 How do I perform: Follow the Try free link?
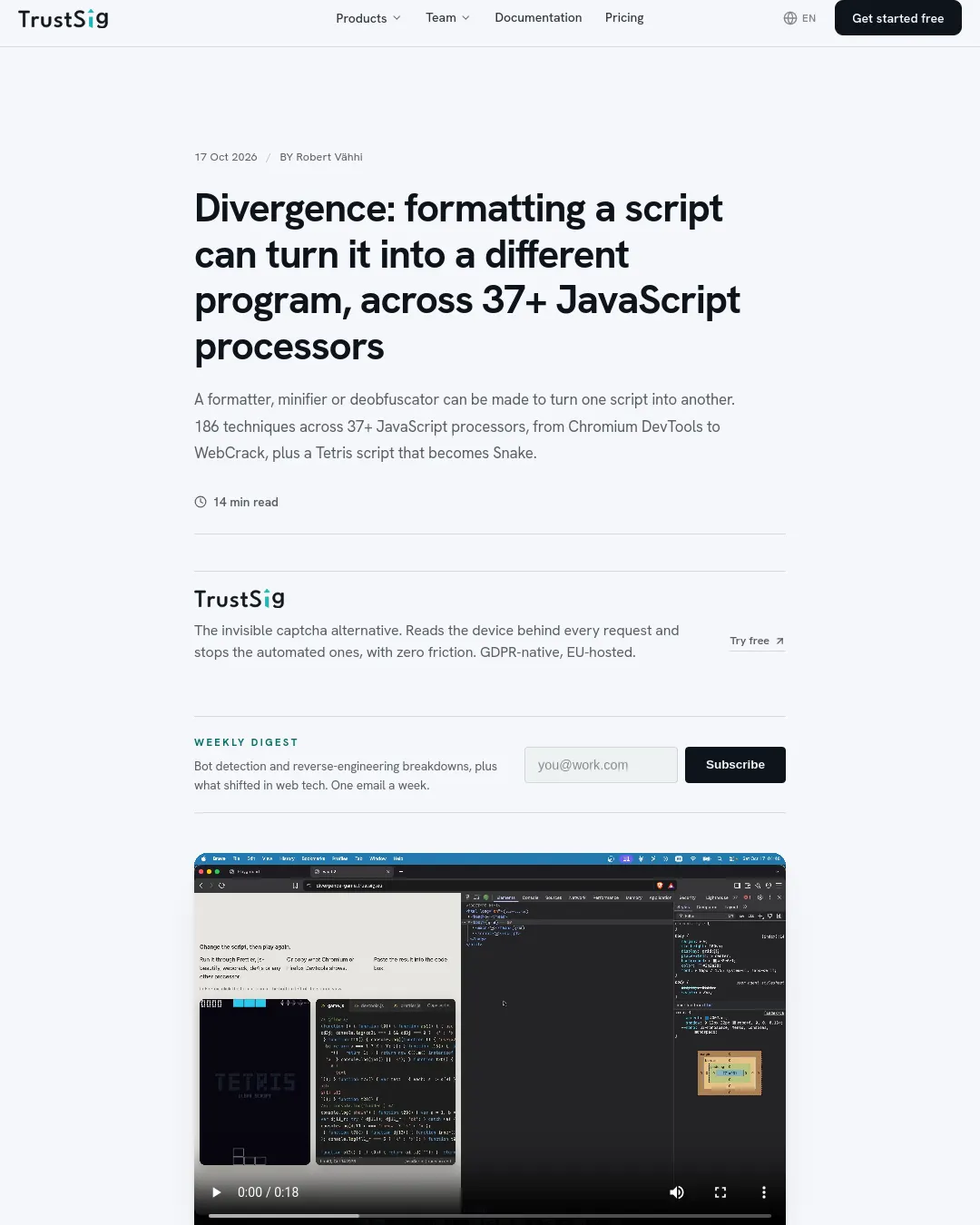[x=757, y=641]
